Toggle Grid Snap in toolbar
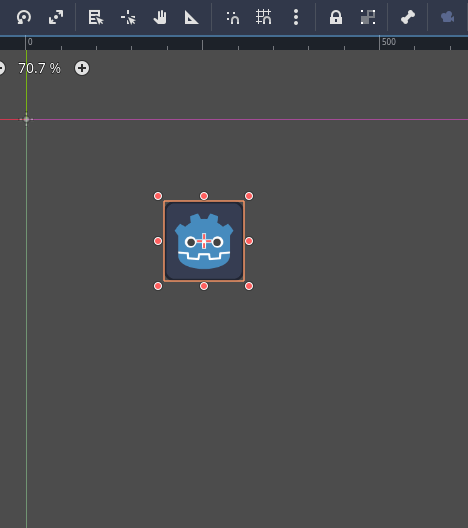The width and height of the screenshot is (468, 528). (x=264, y=17)
